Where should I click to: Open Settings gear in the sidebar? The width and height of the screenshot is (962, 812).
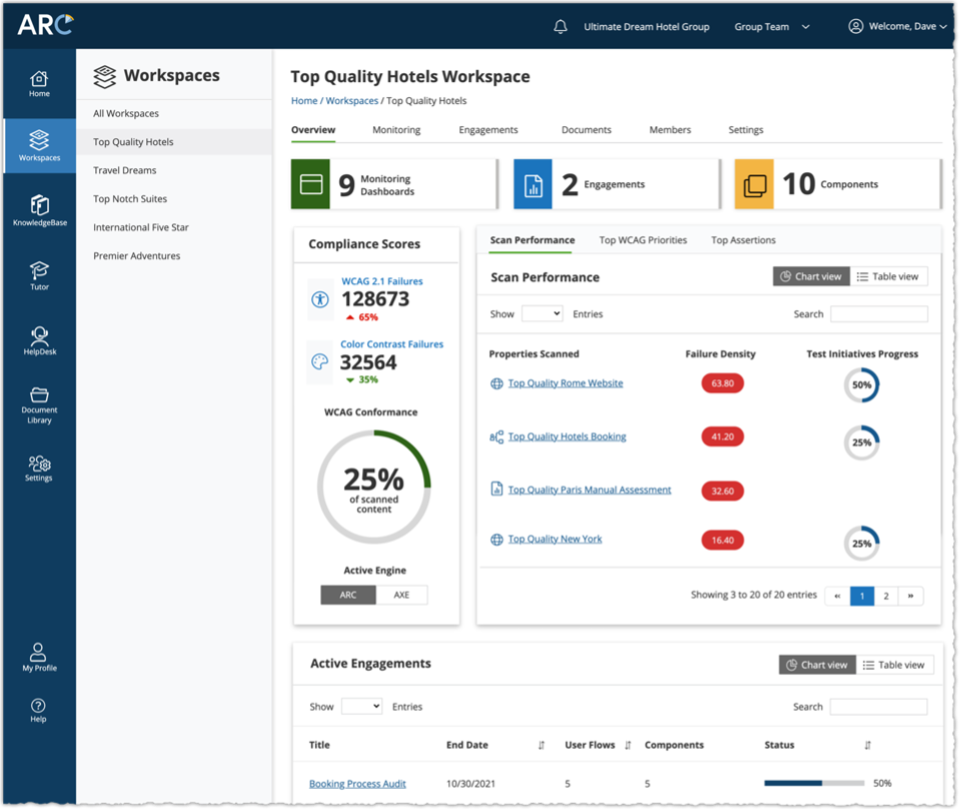click(x=39, y=468)
